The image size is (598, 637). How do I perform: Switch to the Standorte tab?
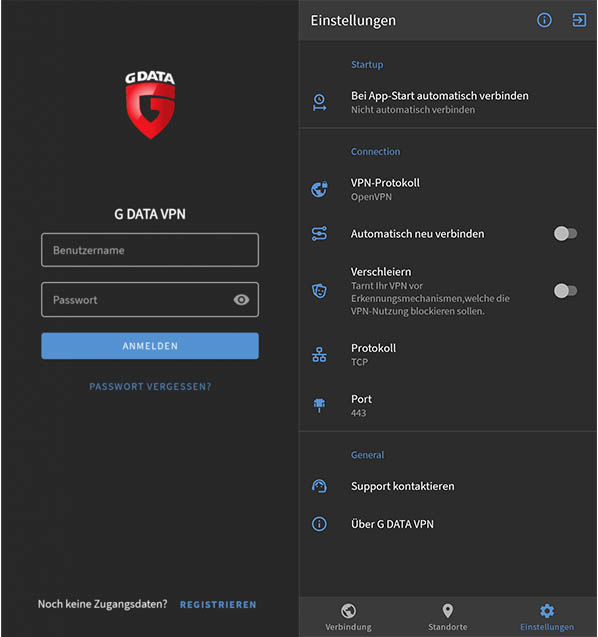click(x=447, y=617)
